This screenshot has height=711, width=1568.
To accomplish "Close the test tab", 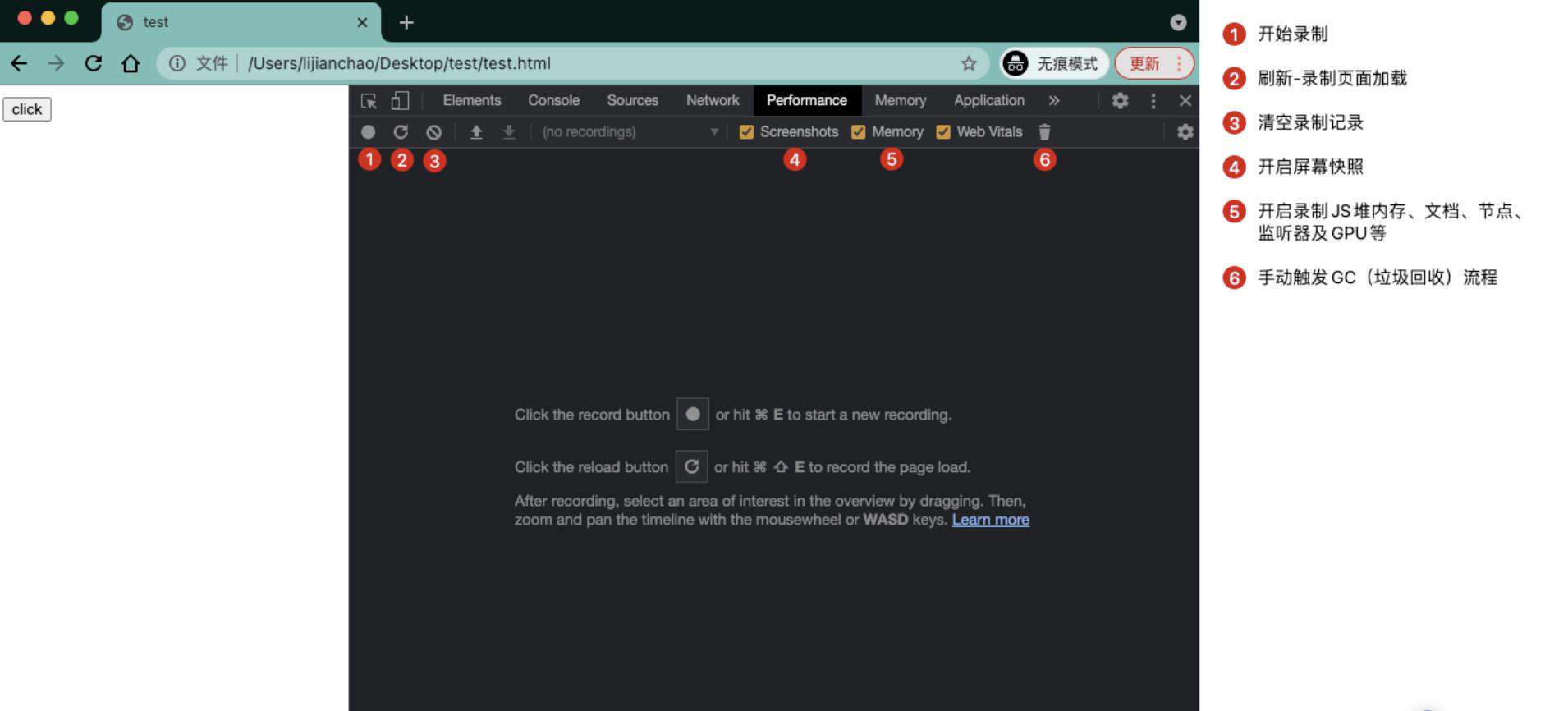I will (x=362, y=22).
